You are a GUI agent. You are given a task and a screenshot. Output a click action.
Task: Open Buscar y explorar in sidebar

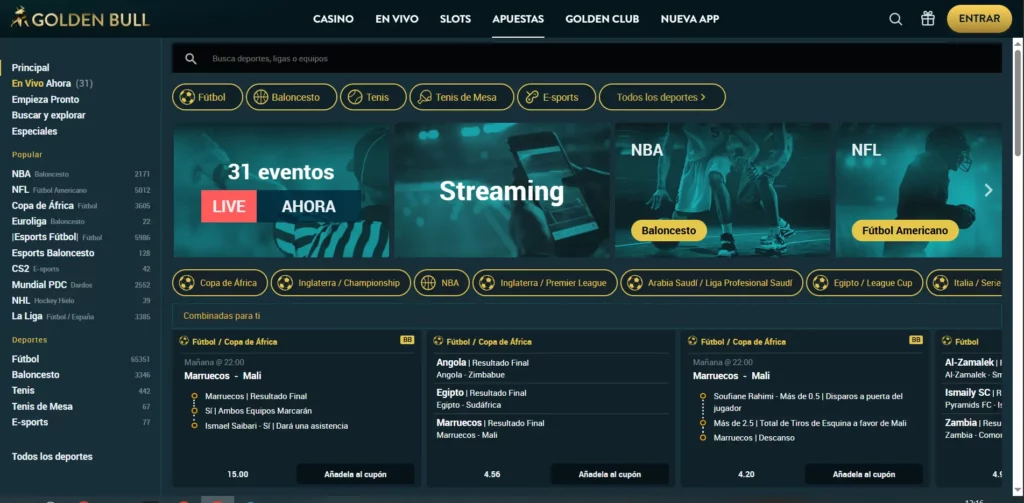[48, 115]
